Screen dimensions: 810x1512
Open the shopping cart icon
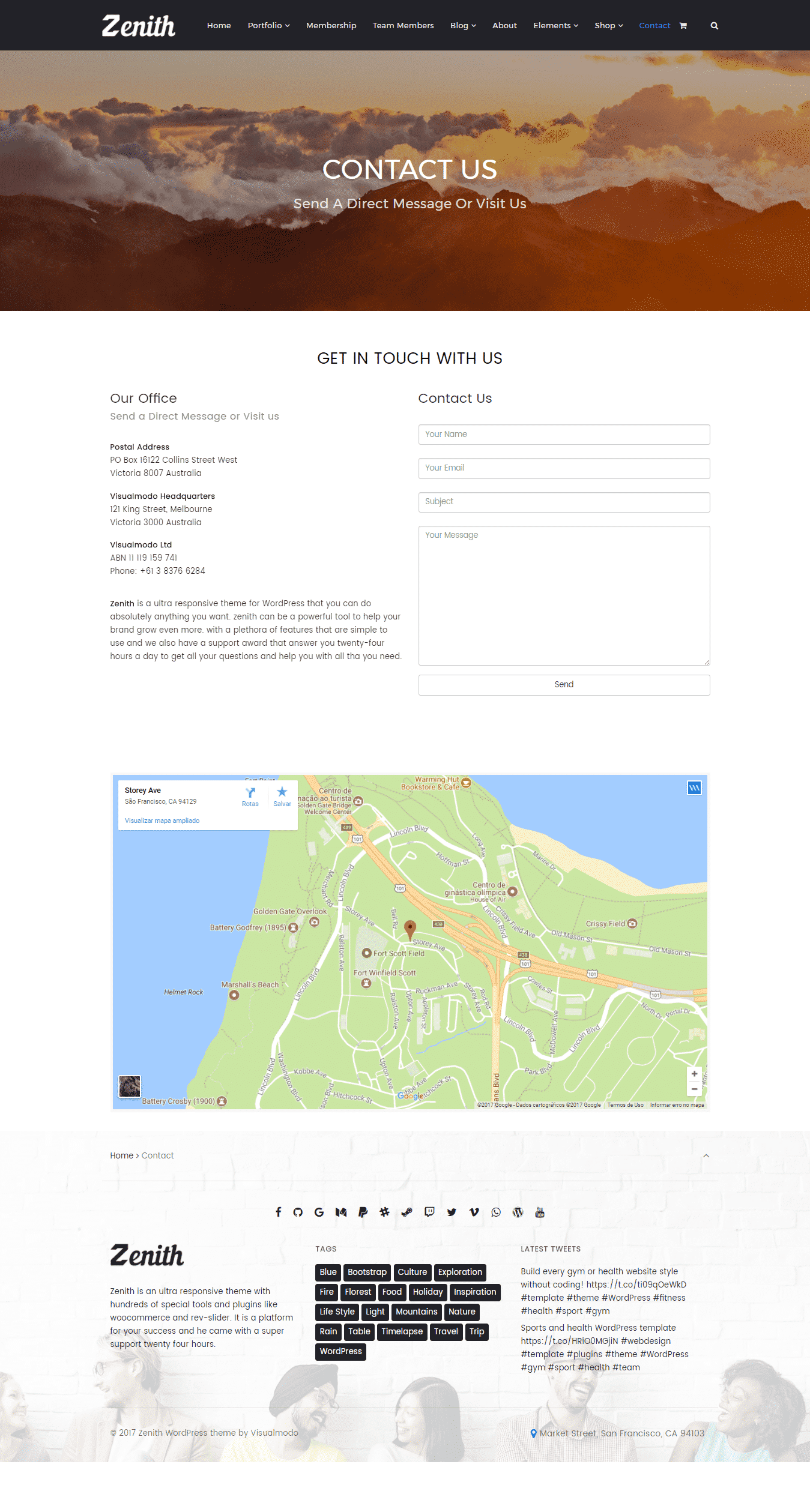click(x=683, y=26)
